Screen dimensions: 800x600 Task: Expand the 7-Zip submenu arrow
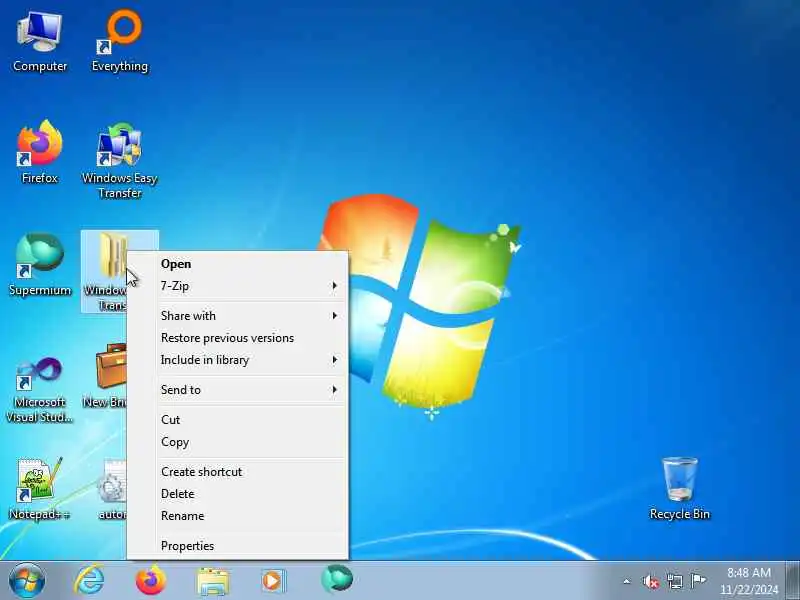pos(335,286)
